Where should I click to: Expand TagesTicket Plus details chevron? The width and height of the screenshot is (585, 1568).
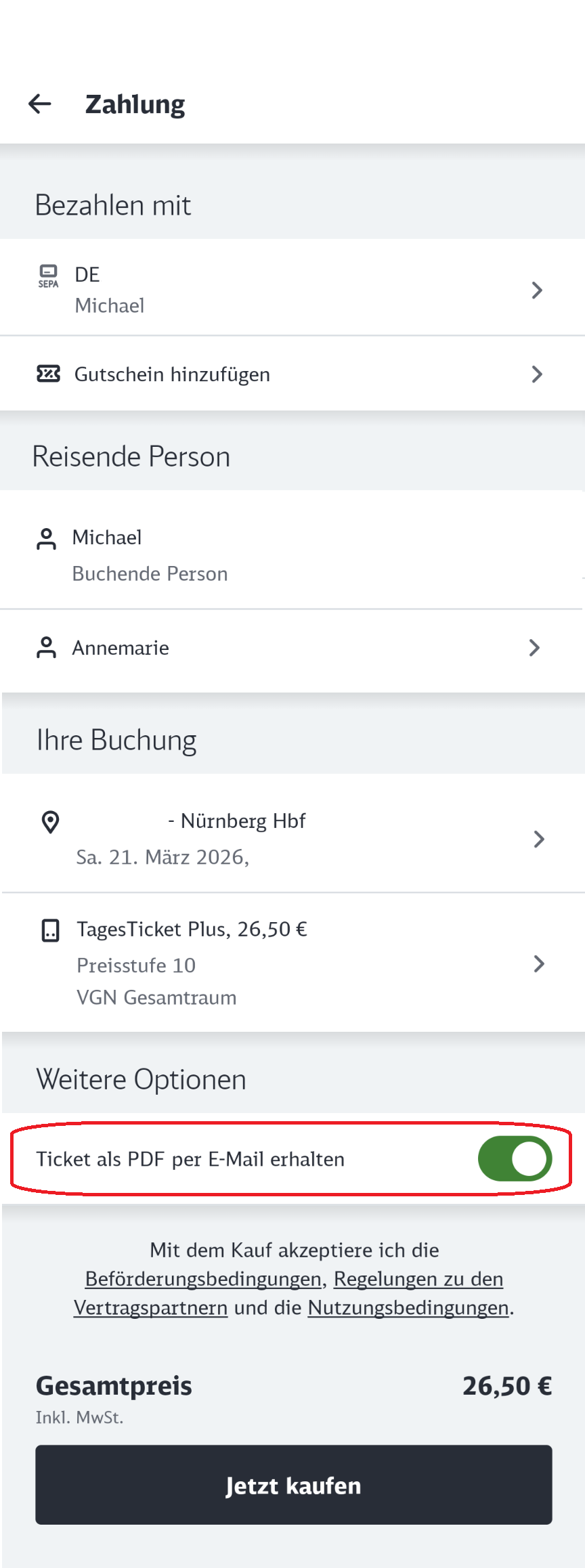pyautogui.click(x=539, y=964)
